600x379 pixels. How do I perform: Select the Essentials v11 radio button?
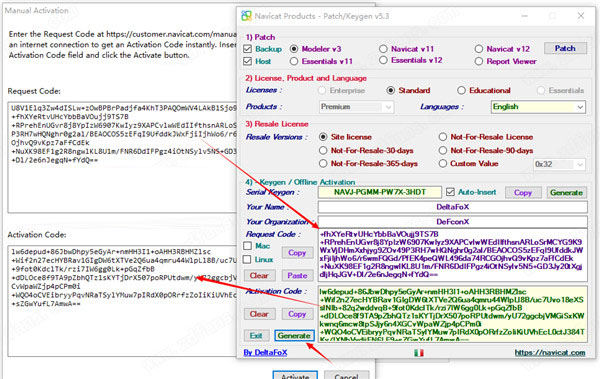tap(294, 61)
